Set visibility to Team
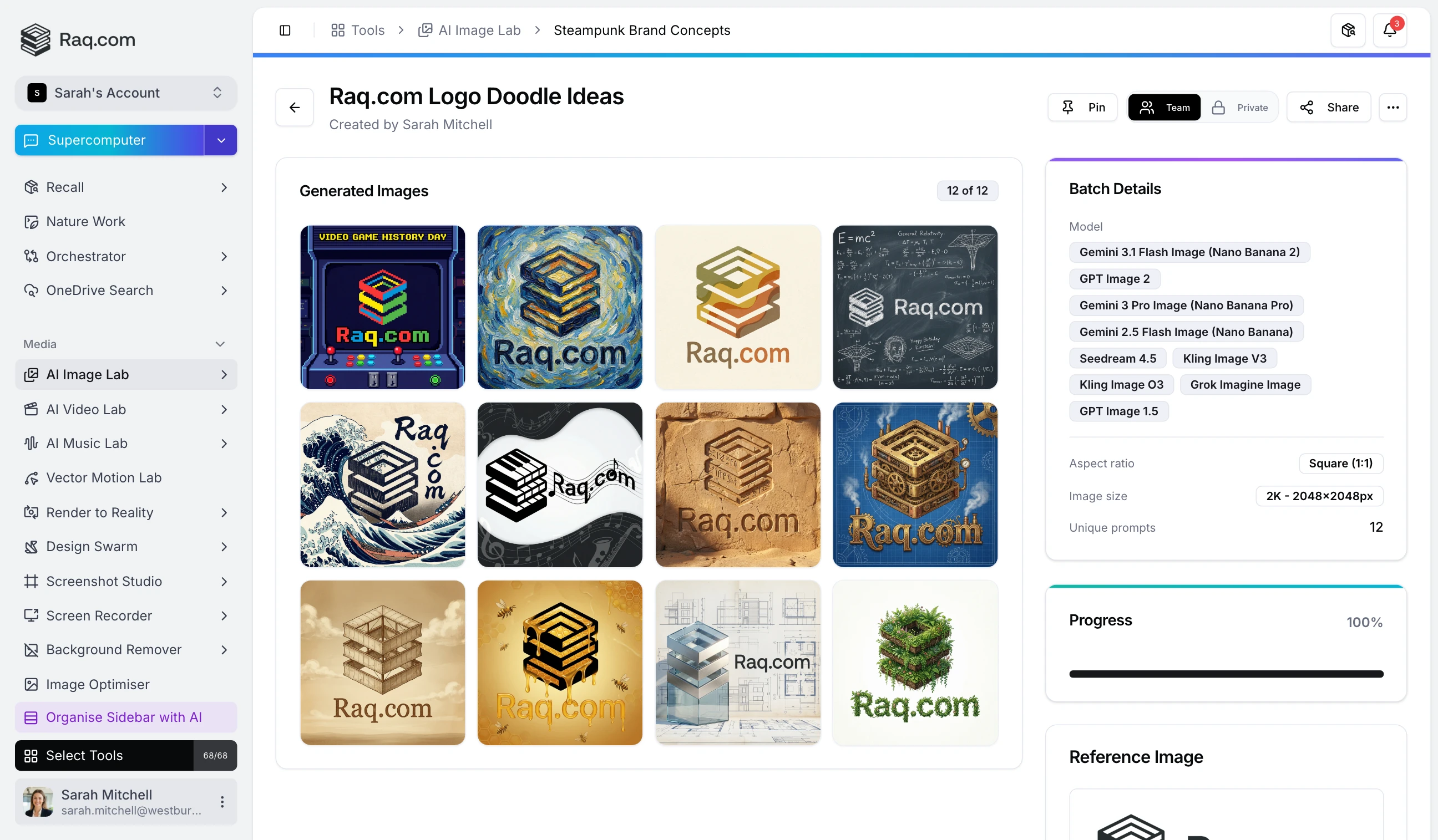The height and width of the screenshot is (840, 1438). pos(1164,107)
